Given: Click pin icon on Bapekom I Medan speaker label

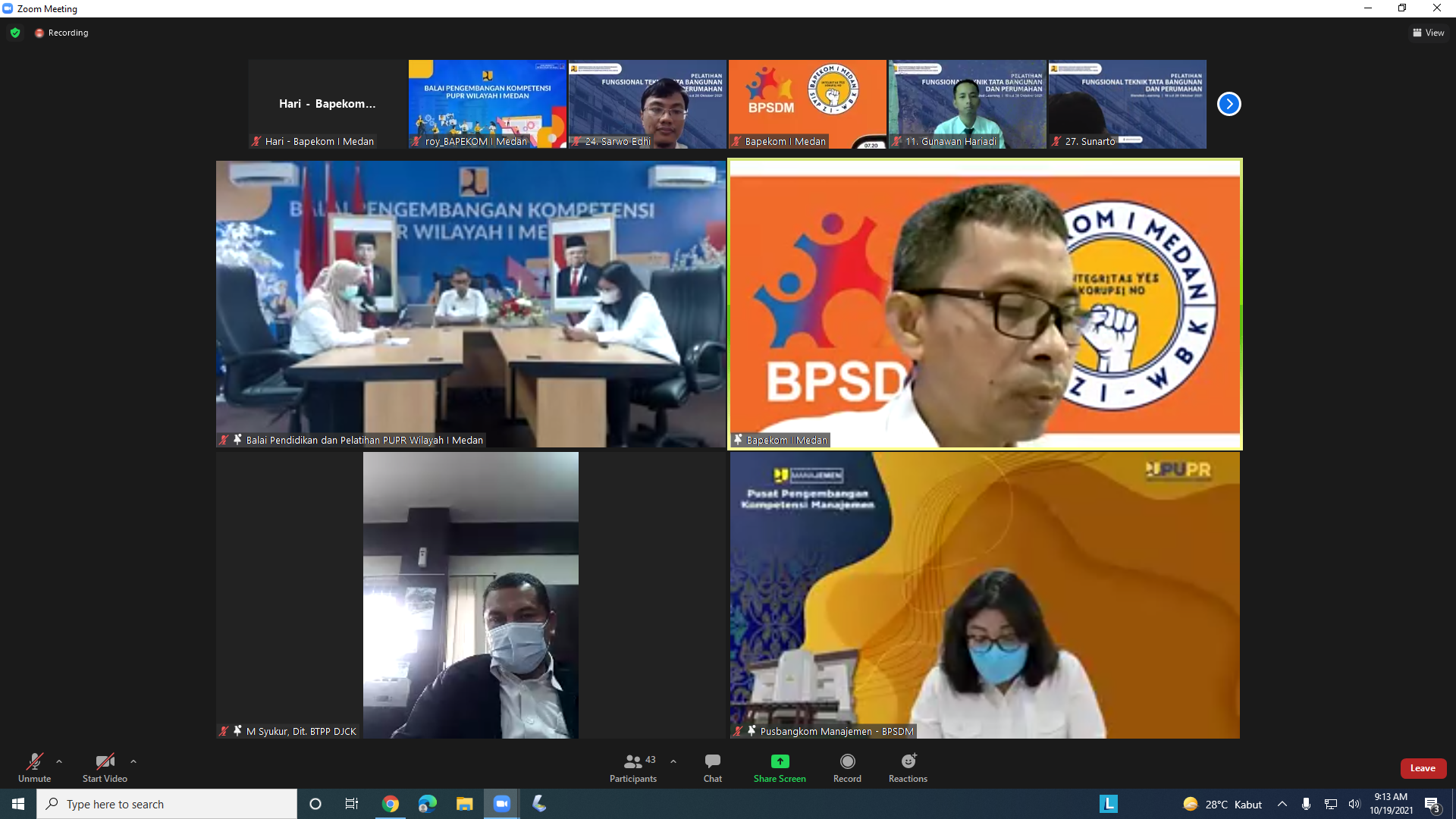Looking at the screenshot, I should point(738,439).
